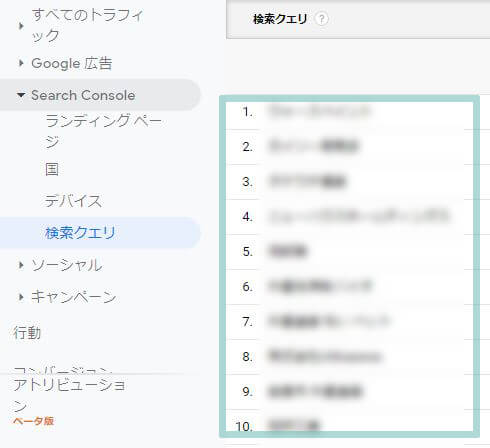Click the help icon beside 検索クエリ header
Image resolution: width=490 pixels, height=448 pixels.
pyautogui.click(x=321, y=19)
